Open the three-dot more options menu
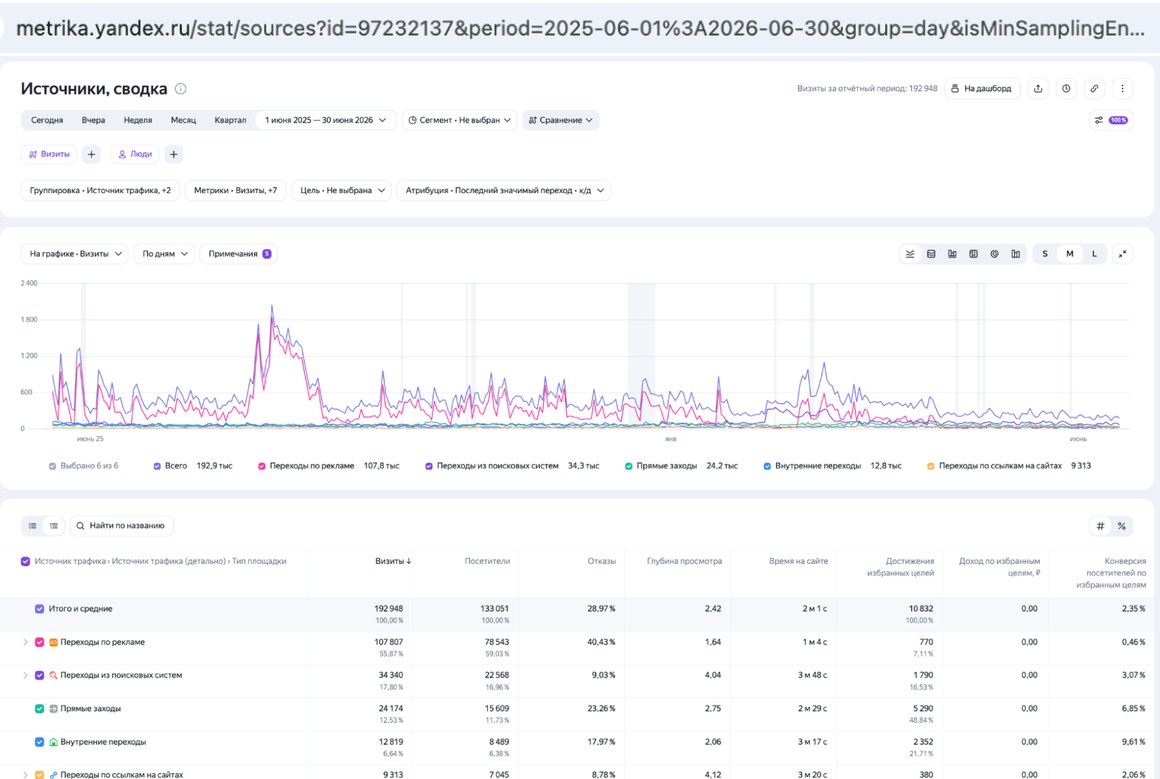The width and height of the screenshot is (1160, 779). click(x=1122, y=89)
